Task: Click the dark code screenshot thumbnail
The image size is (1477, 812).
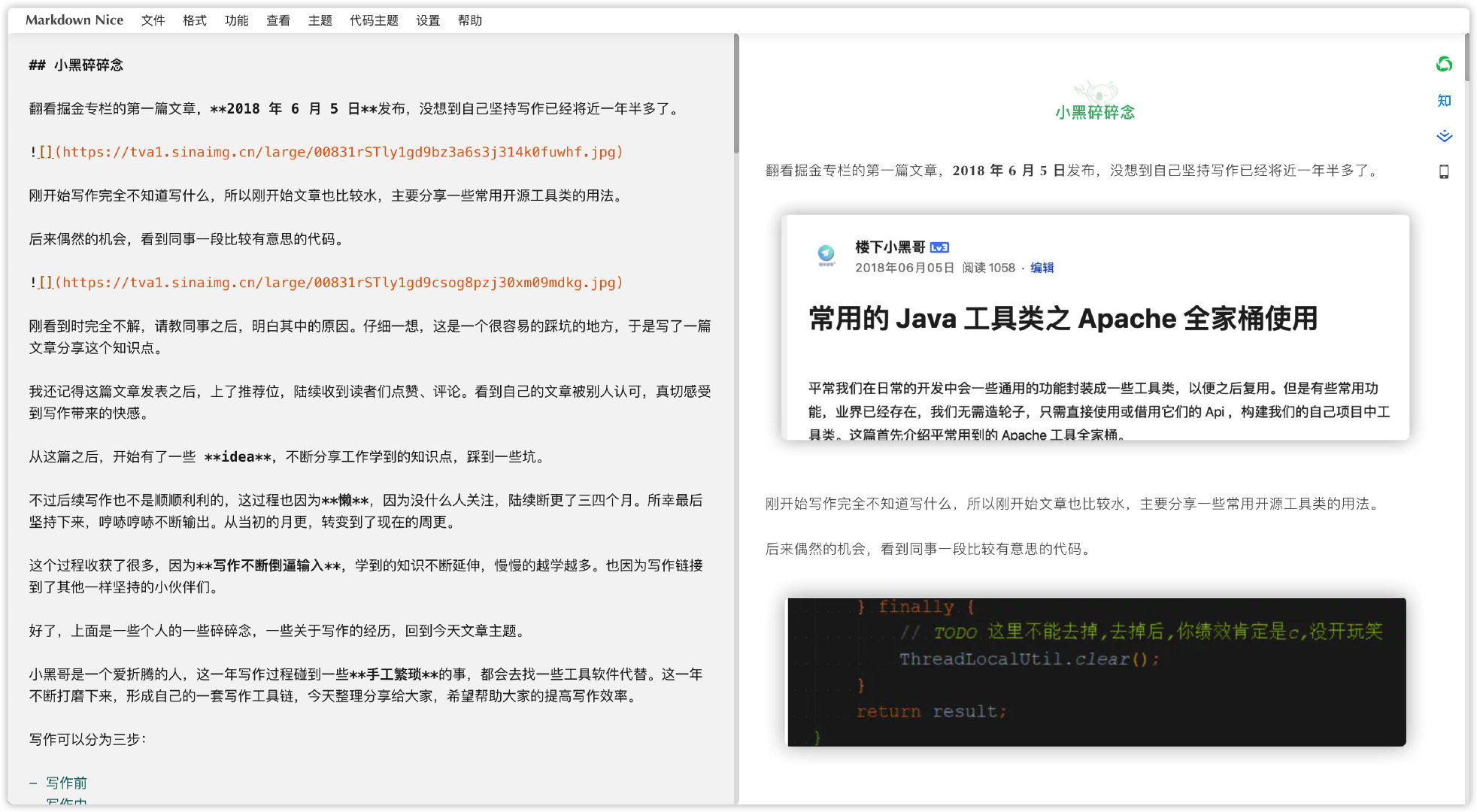Action: (1096, 671)
